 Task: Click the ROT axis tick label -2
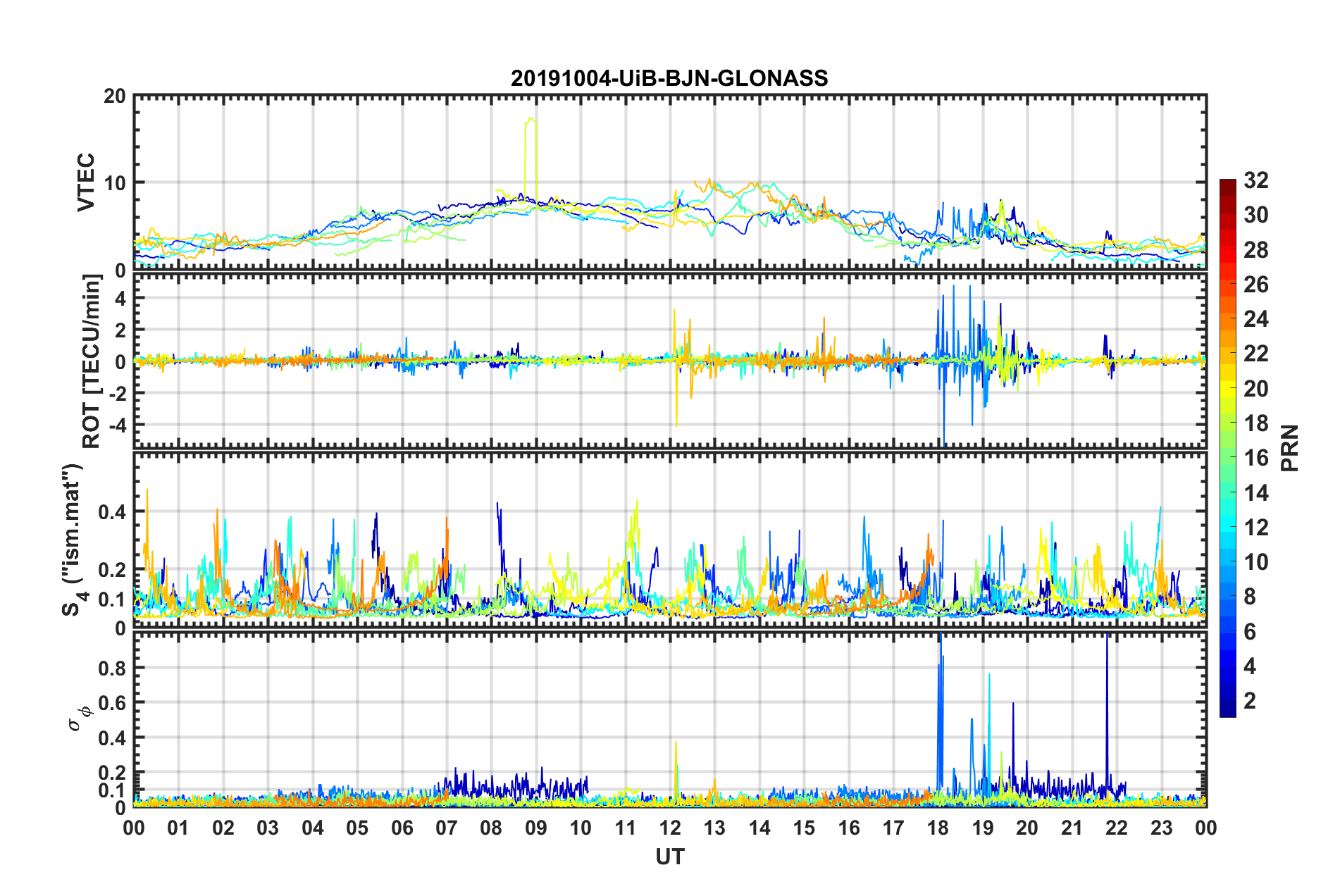click(118, 394)
